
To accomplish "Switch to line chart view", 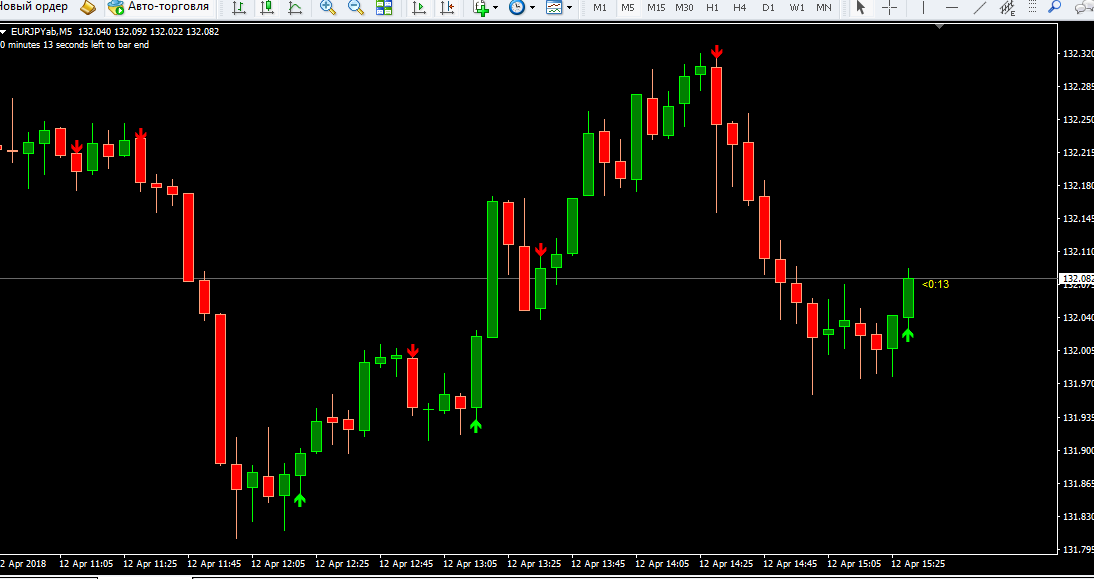I will tap(294, 8).
